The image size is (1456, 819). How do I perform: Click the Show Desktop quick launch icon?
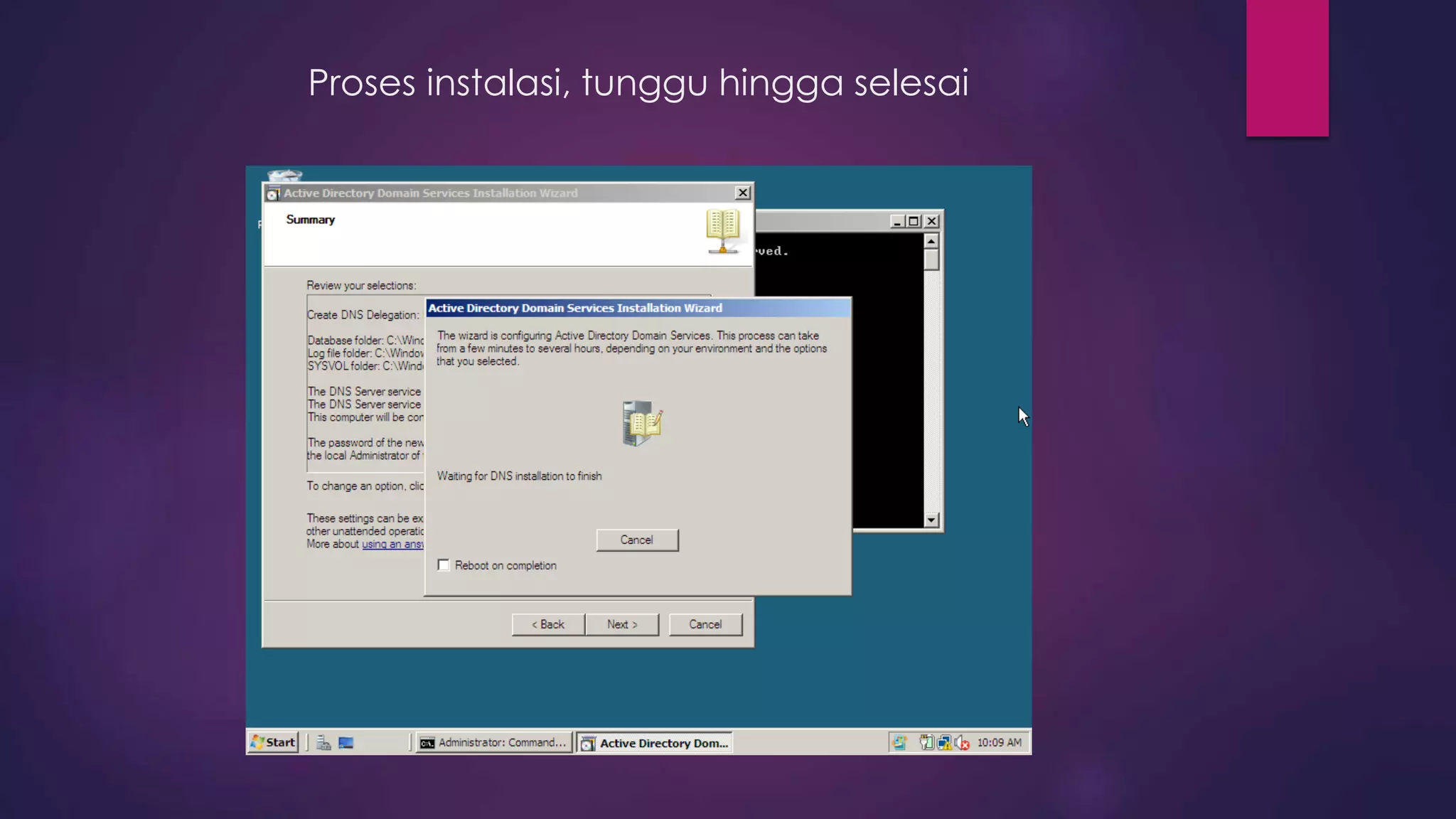[346, 743]
